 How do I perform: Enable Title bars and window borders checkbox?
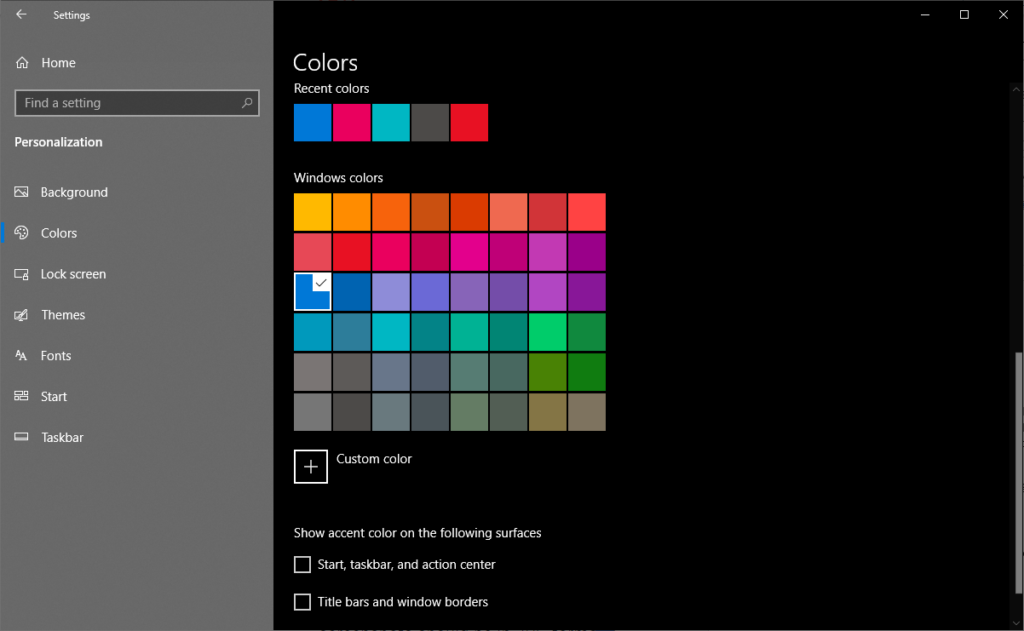pyautogui.click(x=302, y=602)
